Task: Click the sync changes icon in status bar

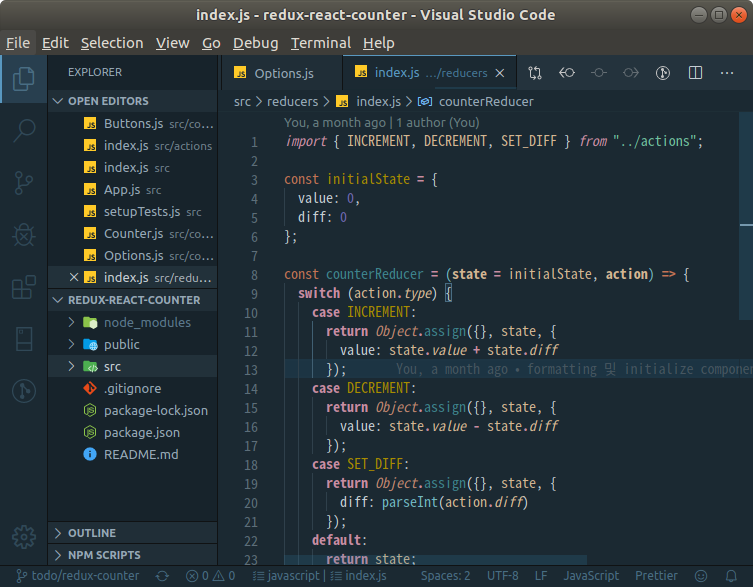Action: [162, 576]
